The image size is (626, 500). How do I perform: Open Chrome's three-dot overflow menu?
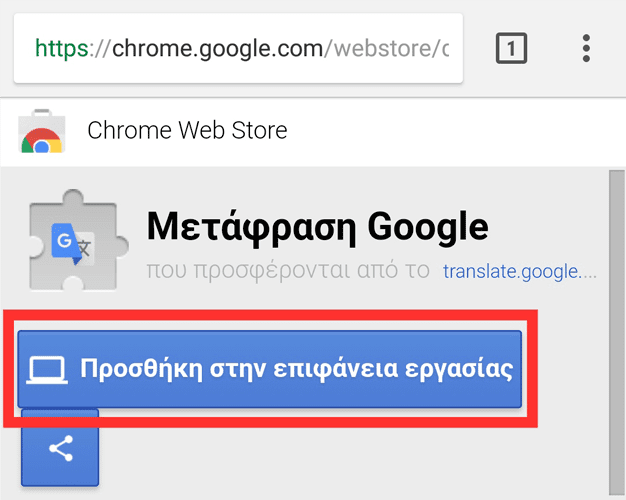pos(586,48)
